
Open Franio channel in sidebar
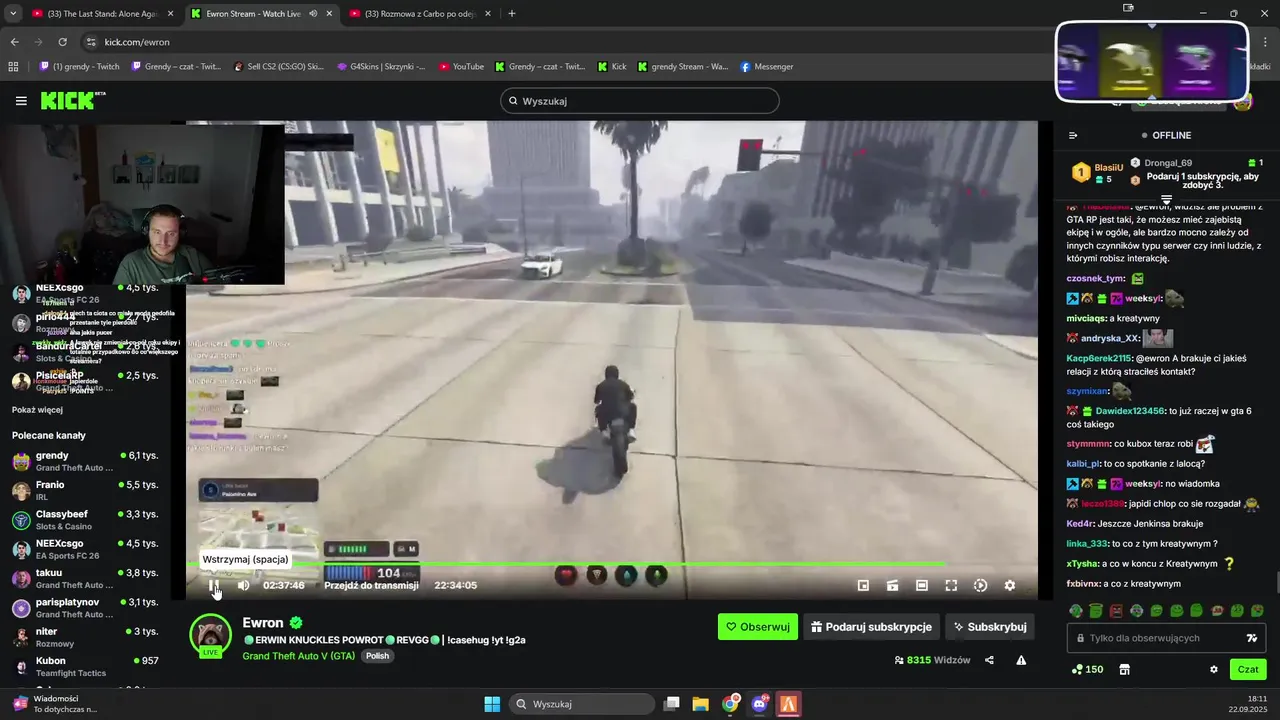[86, 490]
